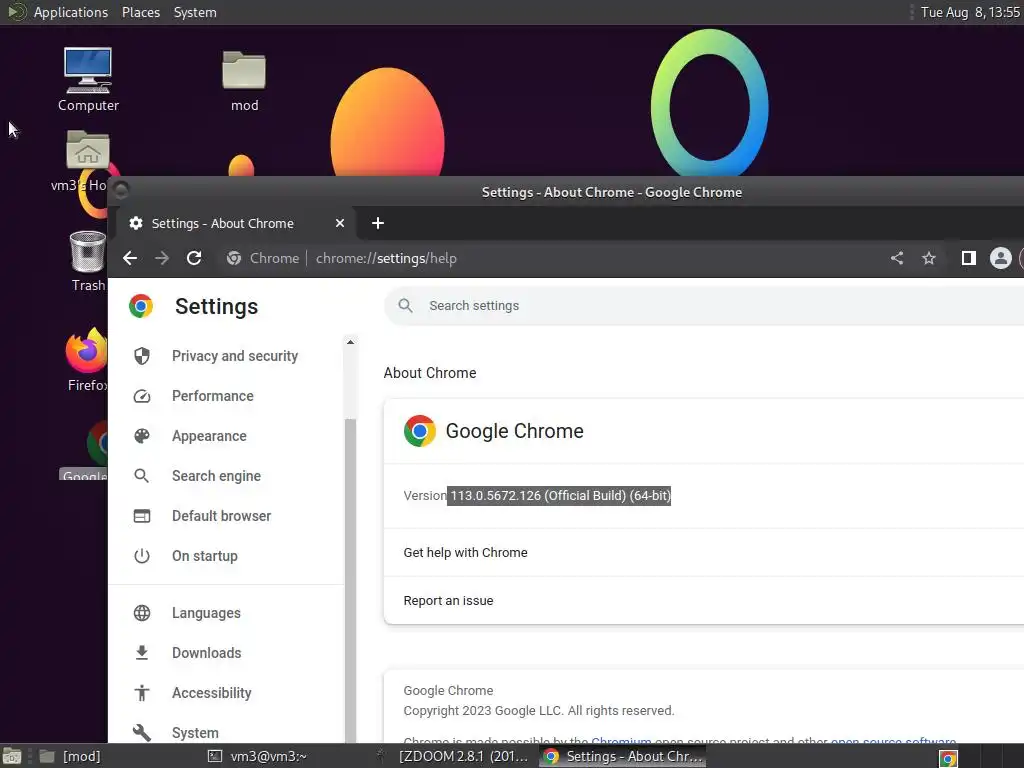Click the site info icon in address bar
The height and width of the screenshot is (768, 1024).
(234, 258)
